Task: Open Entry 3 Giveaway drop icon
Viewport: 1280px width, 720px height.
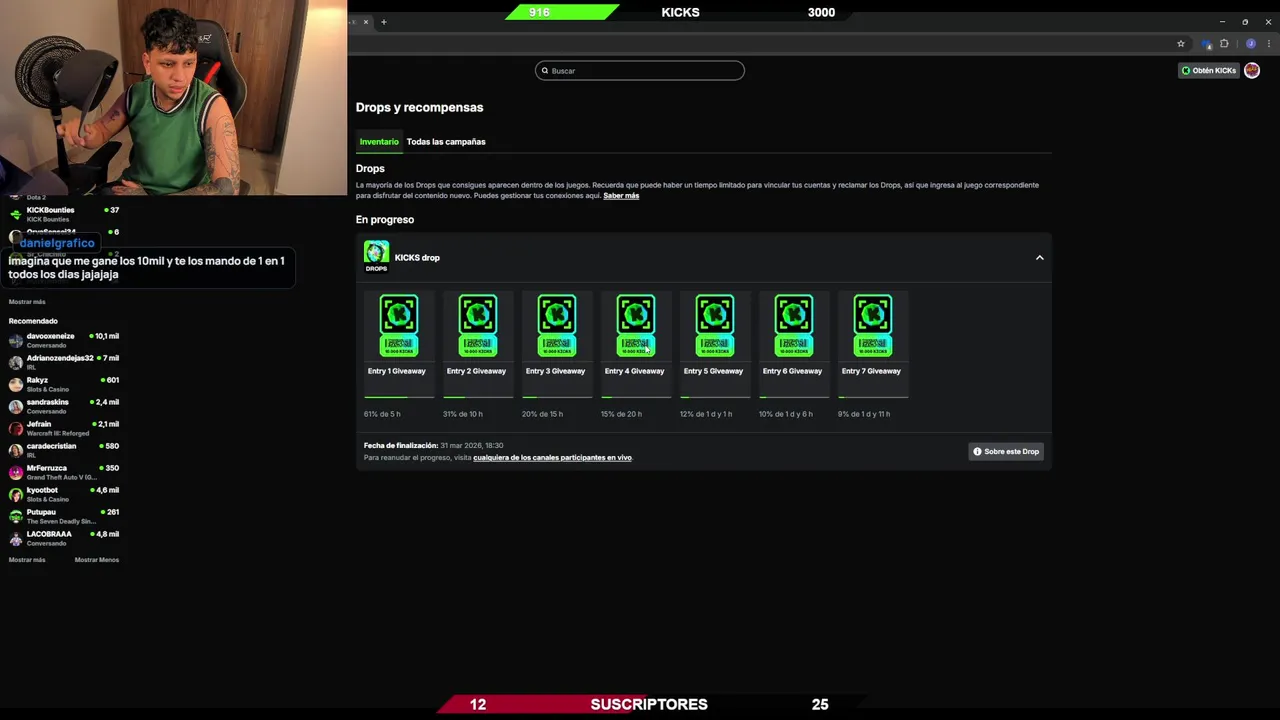Action: (556, 326)
